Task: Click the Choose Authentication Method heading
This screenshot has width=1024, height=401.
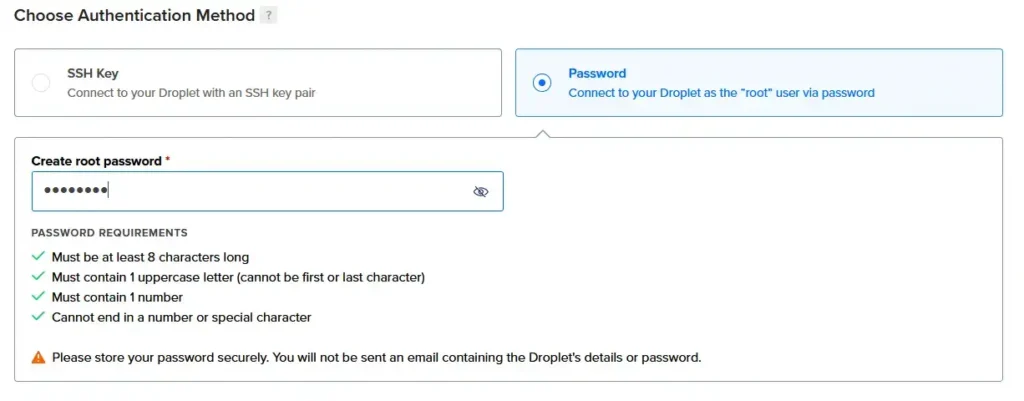Action: (x=134, y=16)
